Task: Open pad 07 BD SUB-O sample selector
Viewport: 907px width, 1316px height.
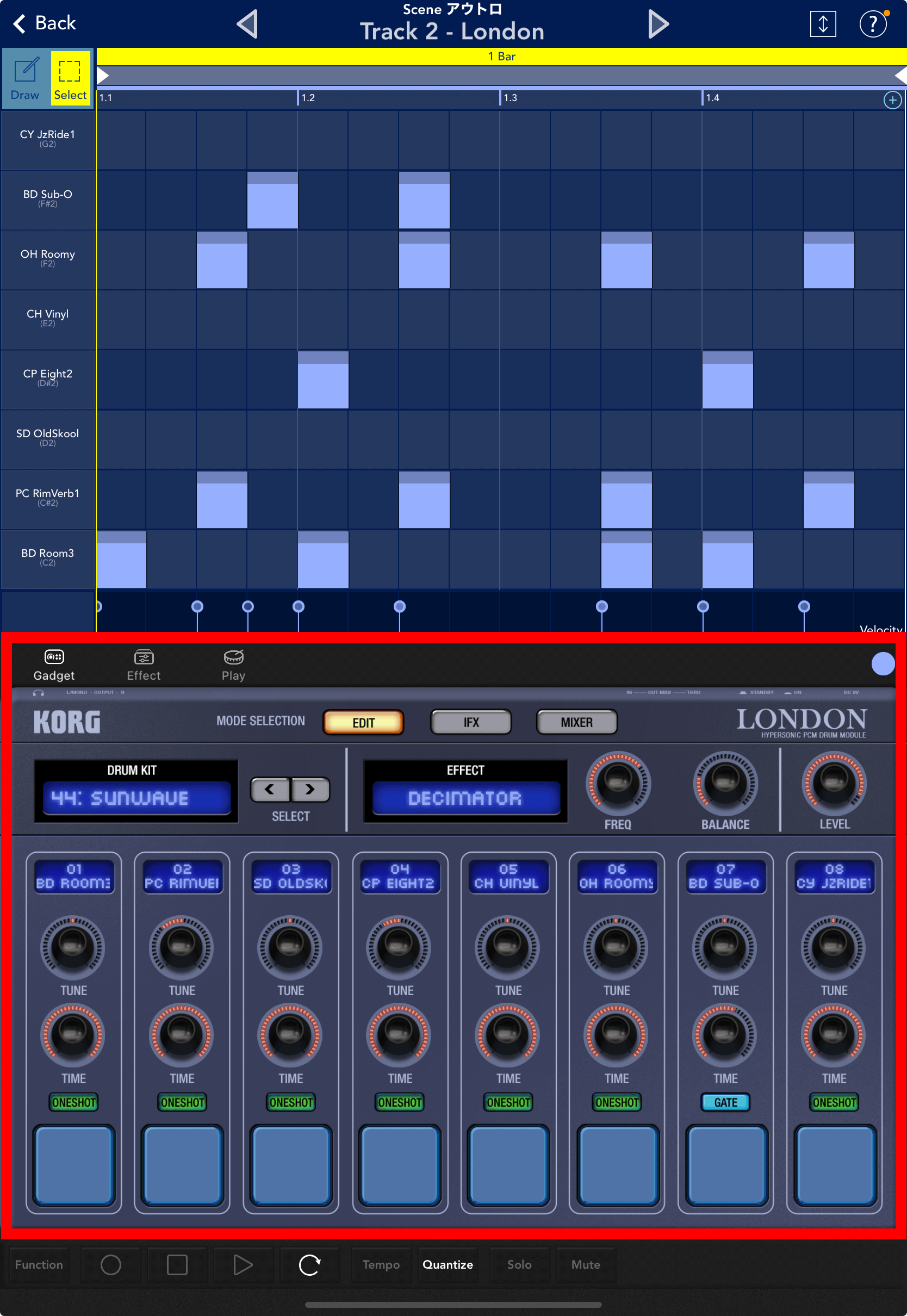Action: coord(725,876)
